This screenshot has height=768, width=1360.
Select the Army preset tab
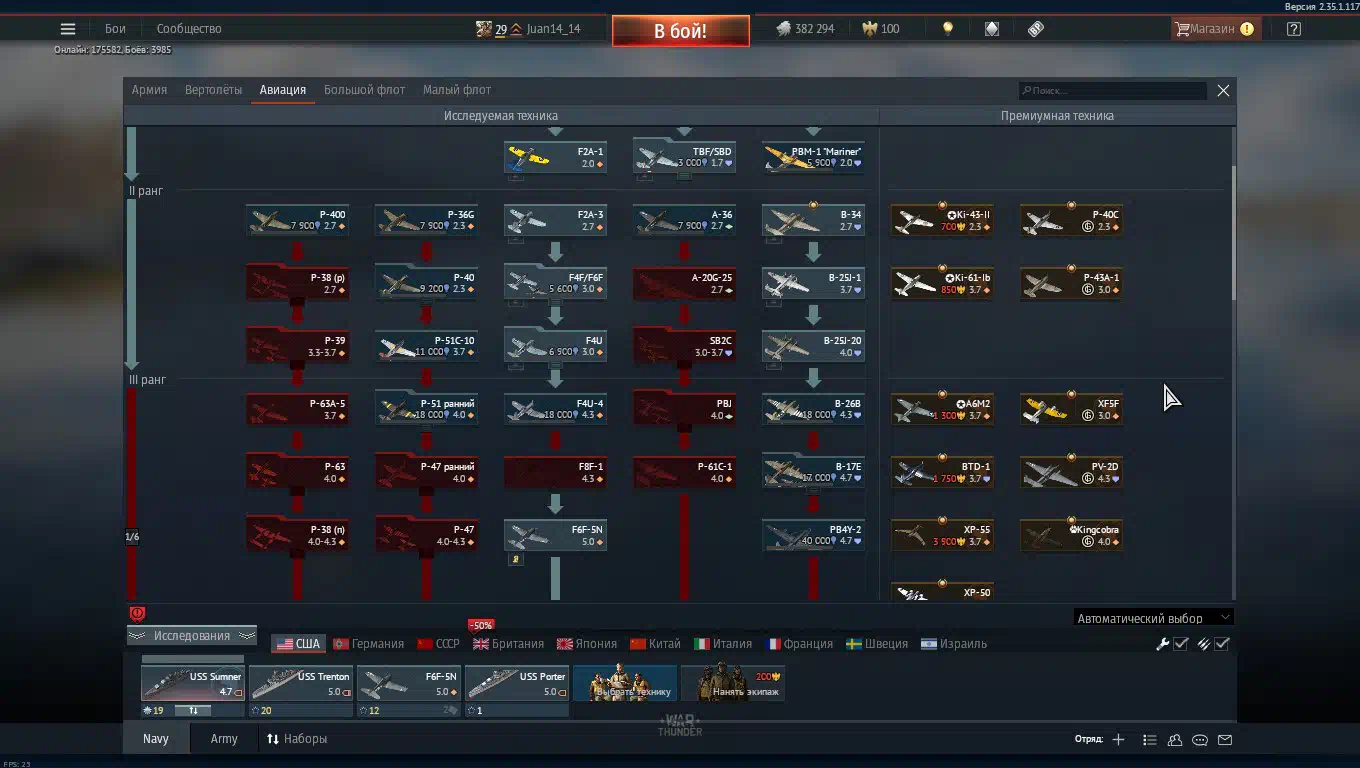tap(224, 739)
